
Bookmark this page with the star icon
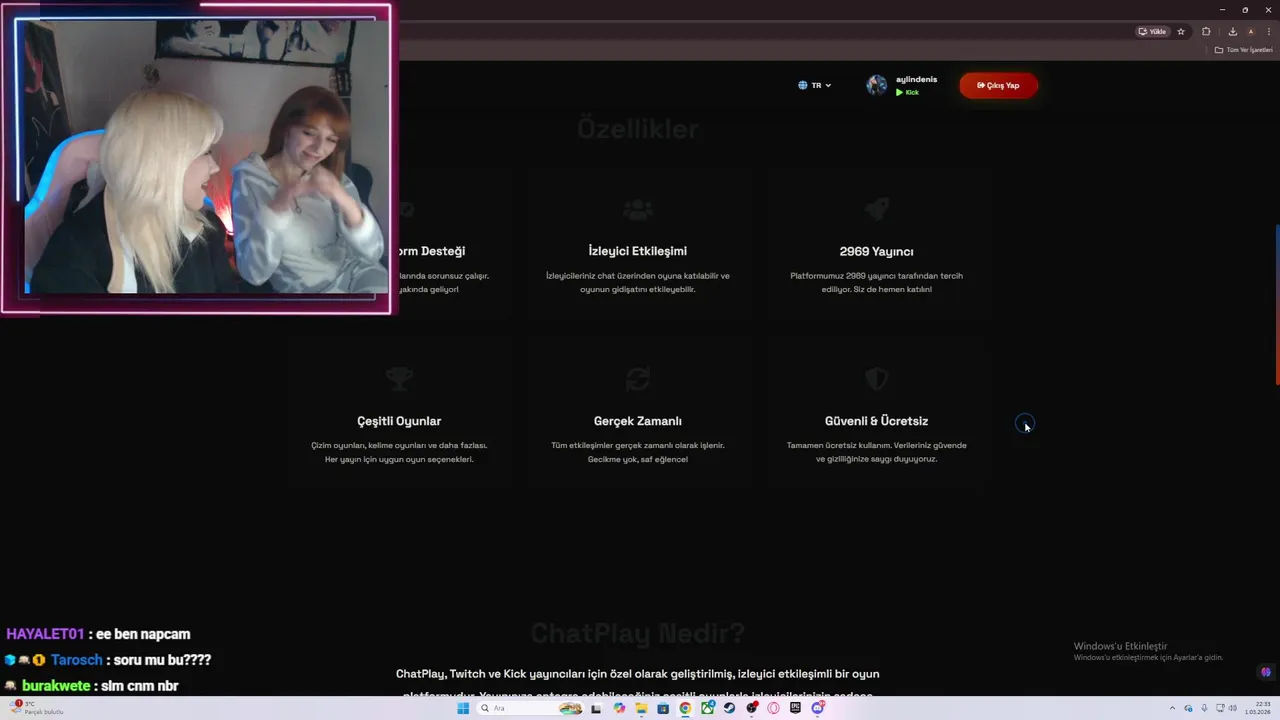[x=1181, y=32]
